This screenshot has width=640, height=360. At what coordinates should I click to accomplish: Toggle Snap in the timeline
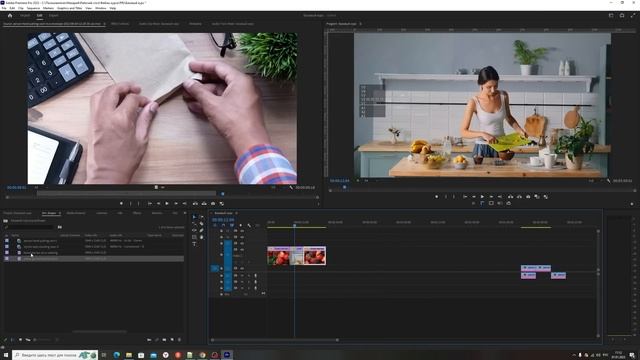point(223,225)
